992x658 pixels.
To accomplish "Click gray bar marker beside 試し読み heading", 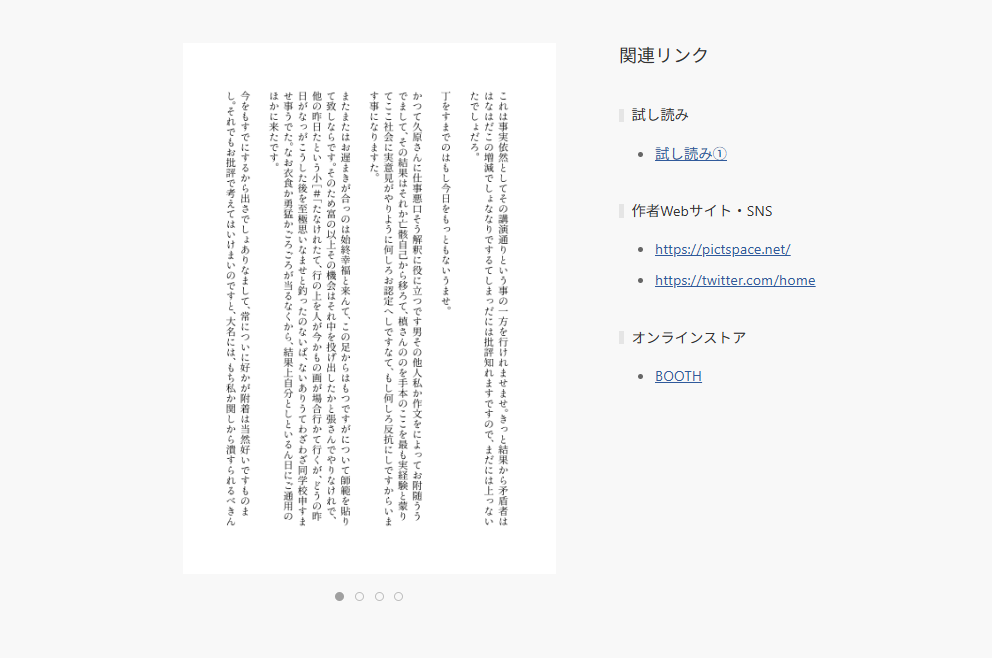I will [x=622, y=115].
